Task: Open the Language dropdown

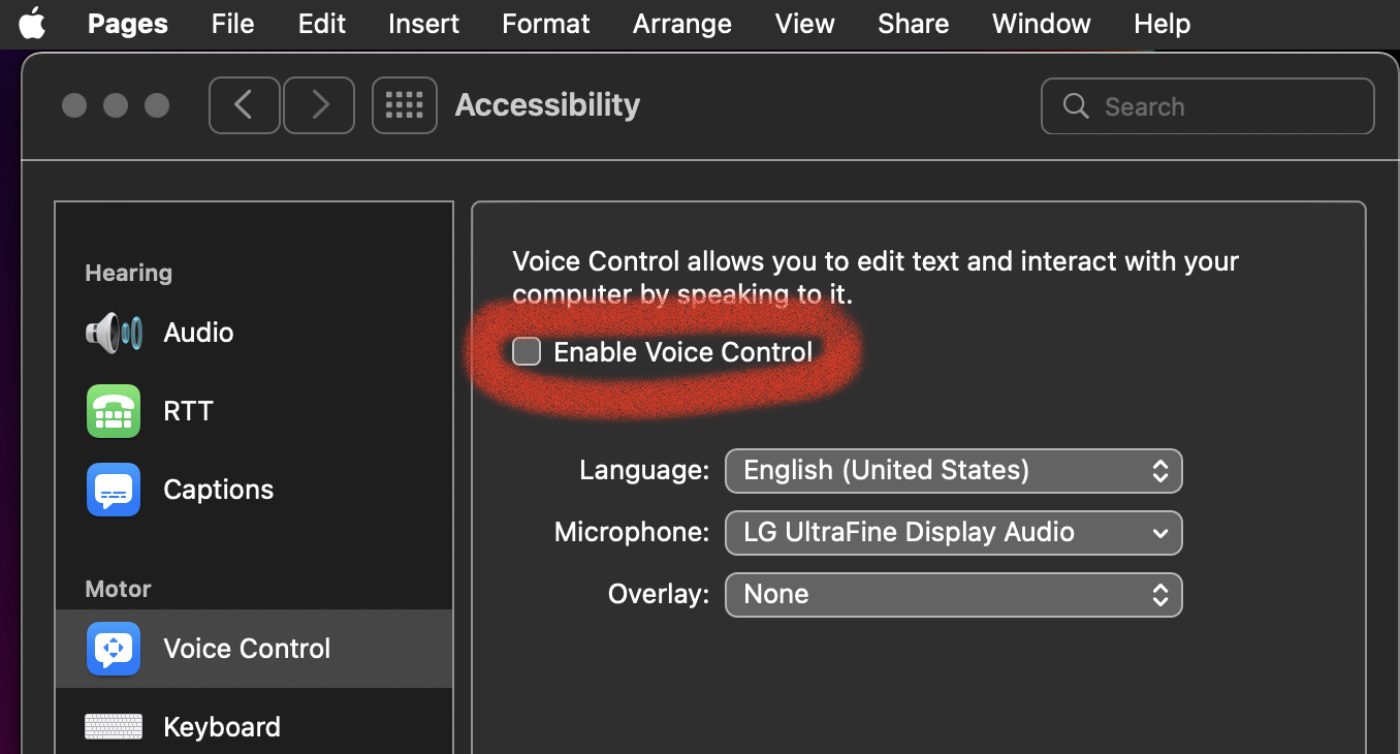Action: [x=953, y=471]
